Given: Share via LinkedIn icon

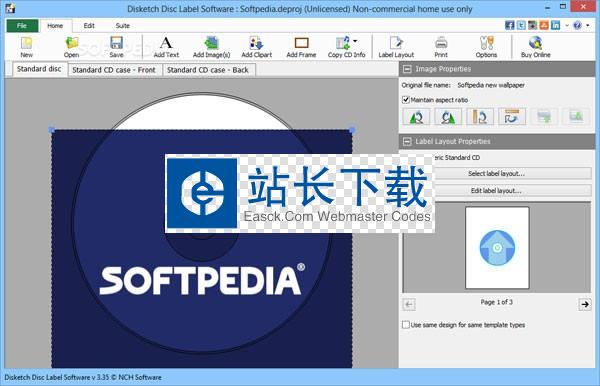Looking at the screenshot, I should 555,25.
